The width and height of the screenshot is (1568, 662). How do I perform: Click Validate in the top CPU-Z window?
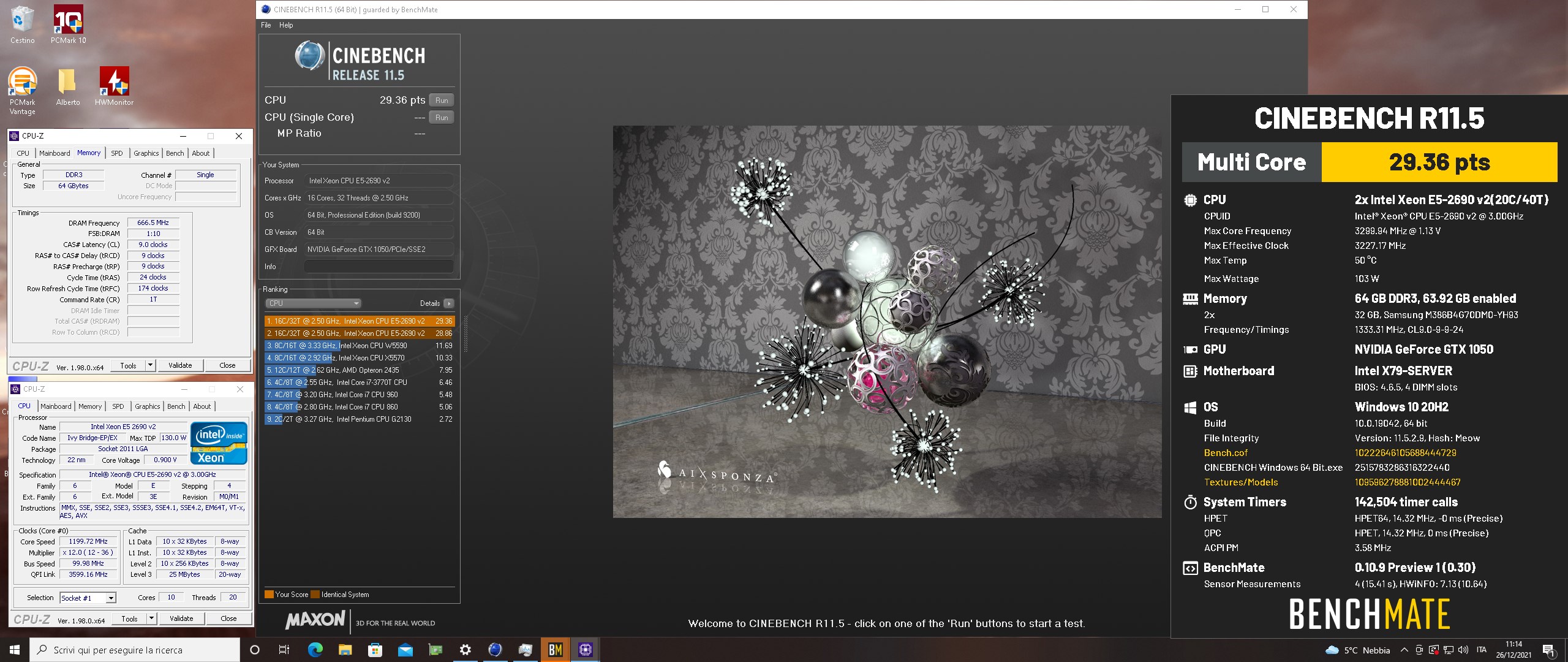(180, 365)
